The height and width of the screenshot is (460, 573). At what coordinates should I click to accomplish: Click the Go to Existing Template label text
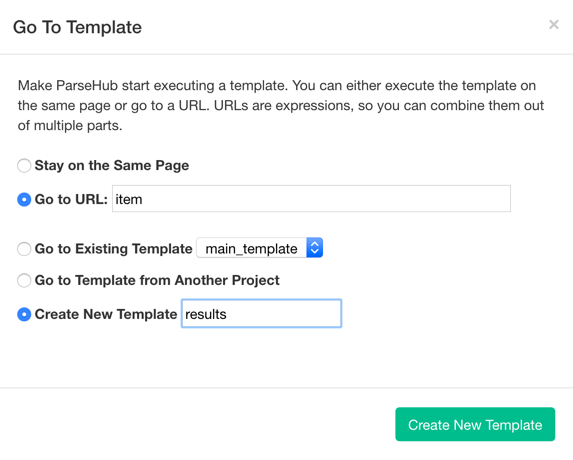pos(114,249)
